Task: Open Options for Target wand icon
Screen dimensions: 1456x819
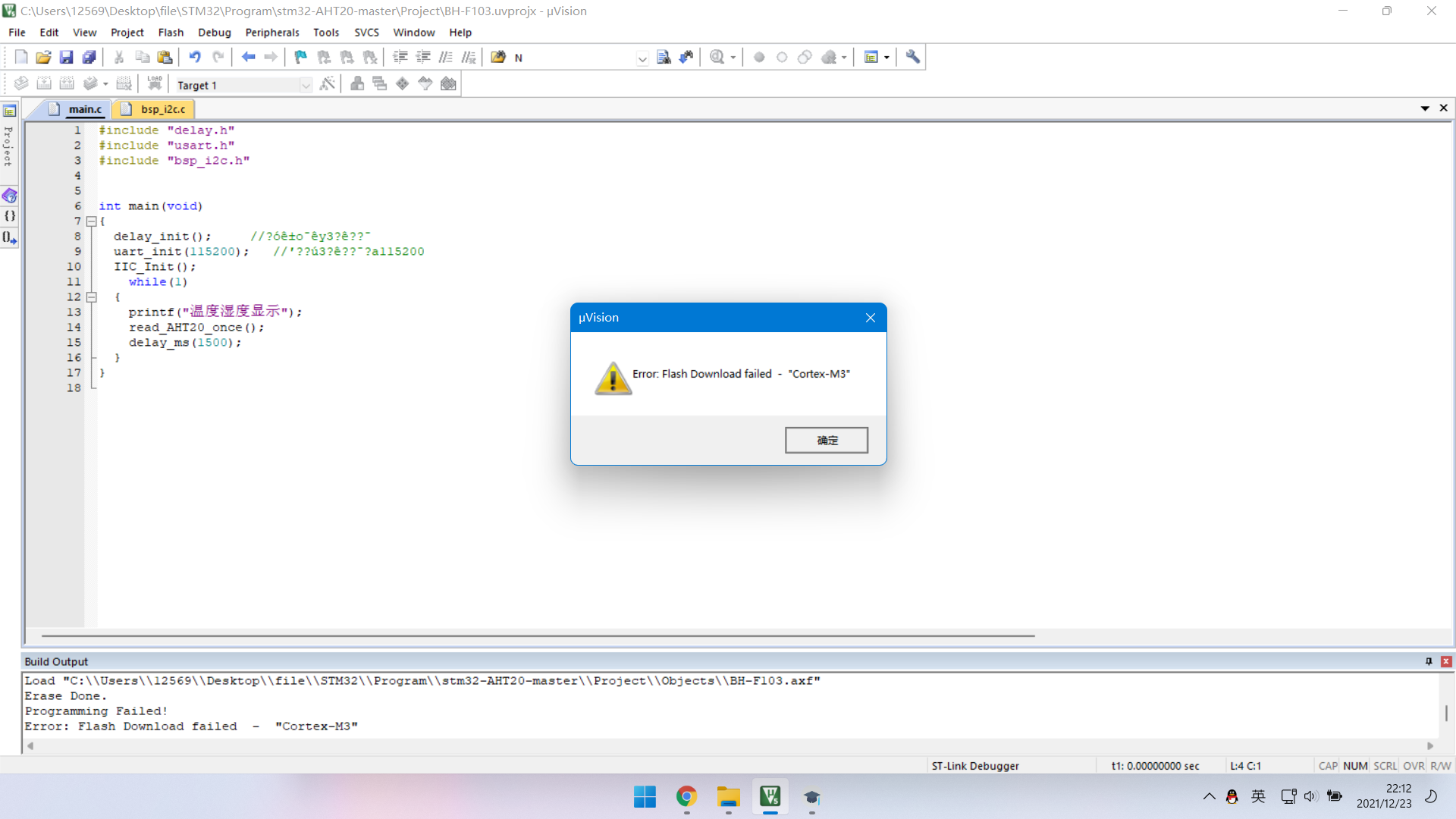Action: [328, 84]
